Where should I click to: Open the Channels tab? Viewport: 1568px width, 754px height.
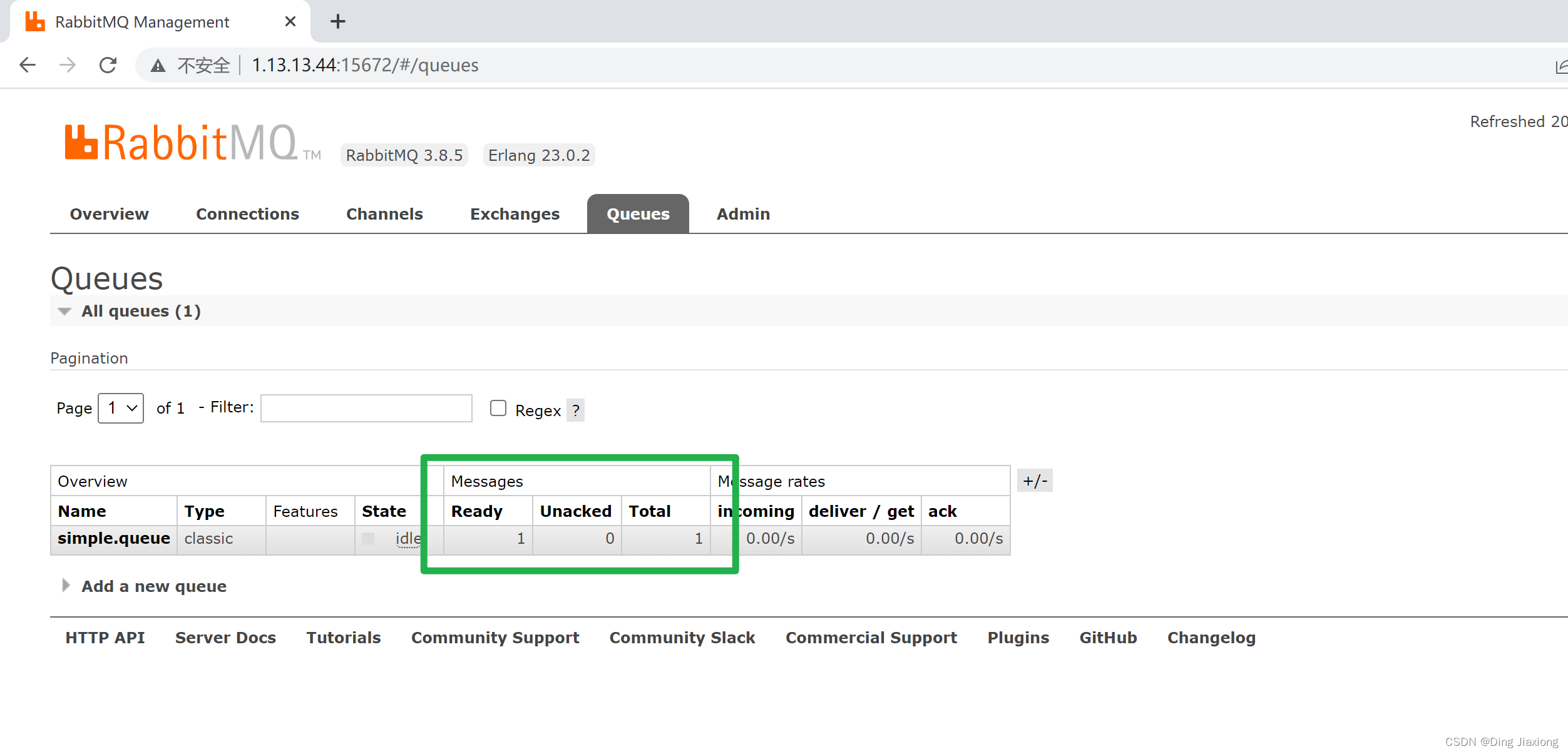coord(384,214)
